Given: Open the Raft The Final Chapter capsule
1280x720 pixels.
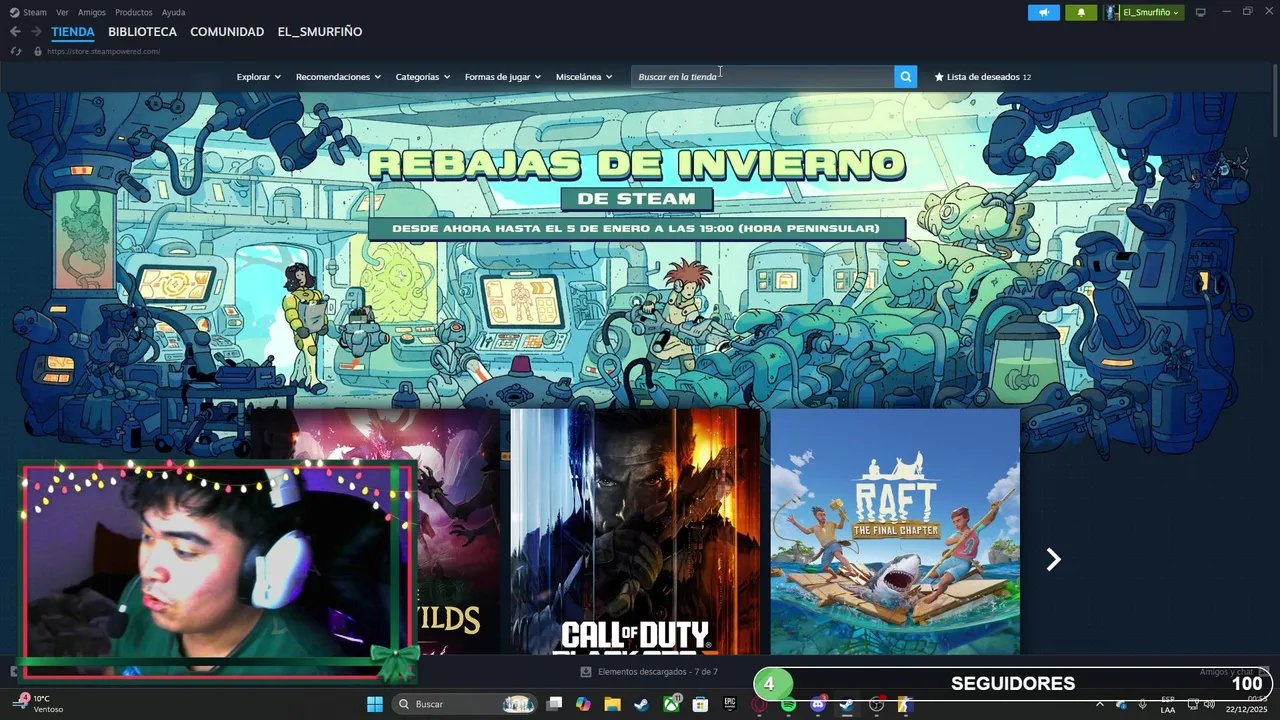Looking at the screenshot, I should (x=895, y=531).
